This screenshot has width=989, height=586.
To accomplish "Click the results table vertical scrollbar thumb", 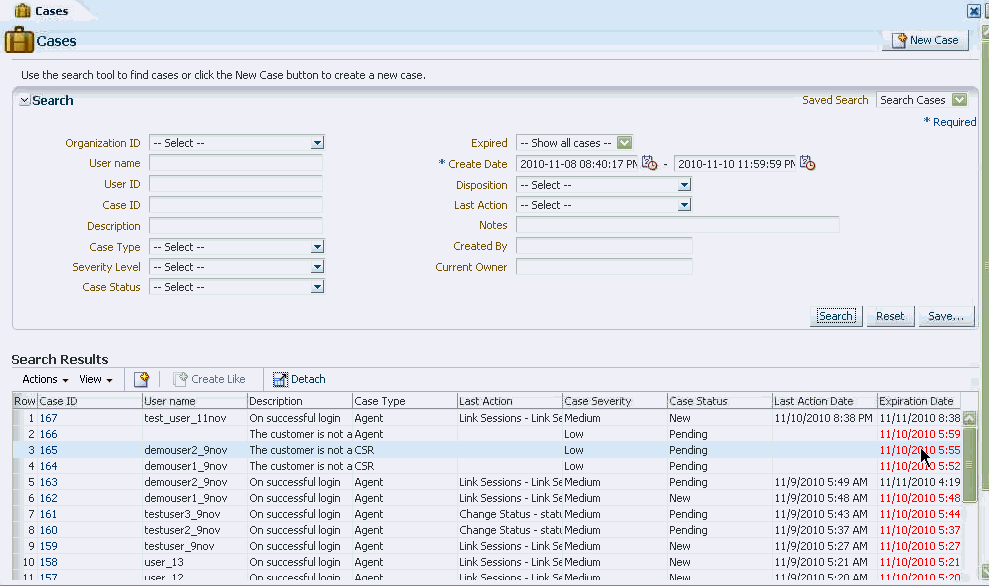I will point(969,464).
